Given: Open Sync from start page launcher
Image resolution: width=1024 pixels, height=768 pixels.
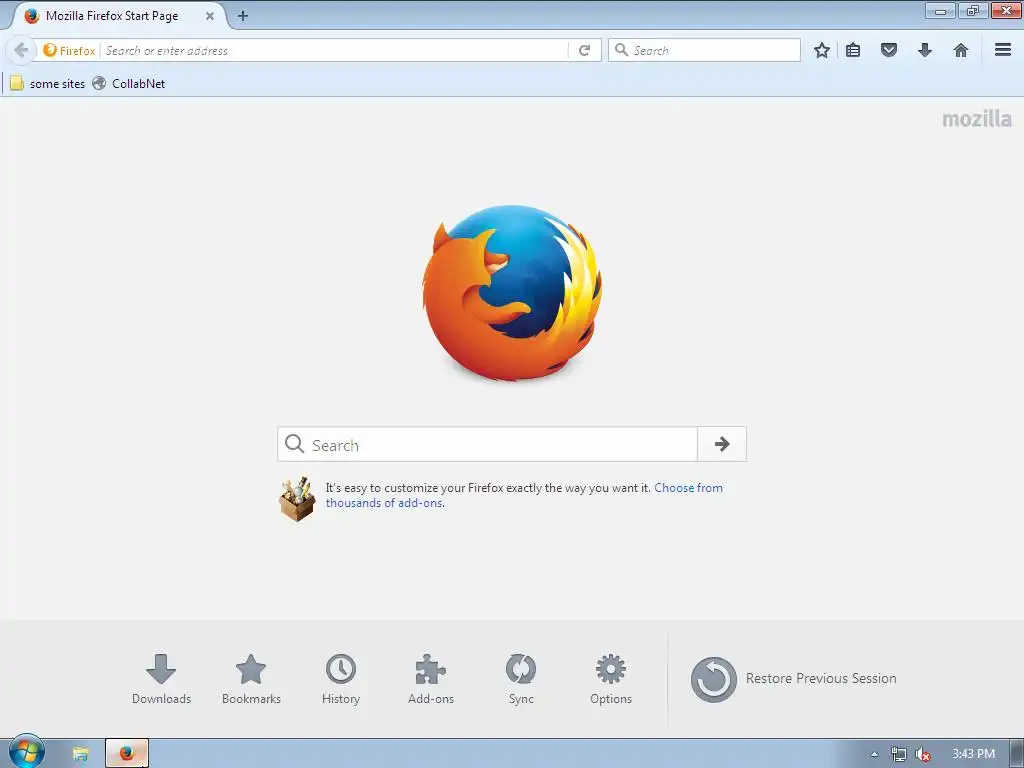Looking at the screenshot, I should tap(521, 679).
